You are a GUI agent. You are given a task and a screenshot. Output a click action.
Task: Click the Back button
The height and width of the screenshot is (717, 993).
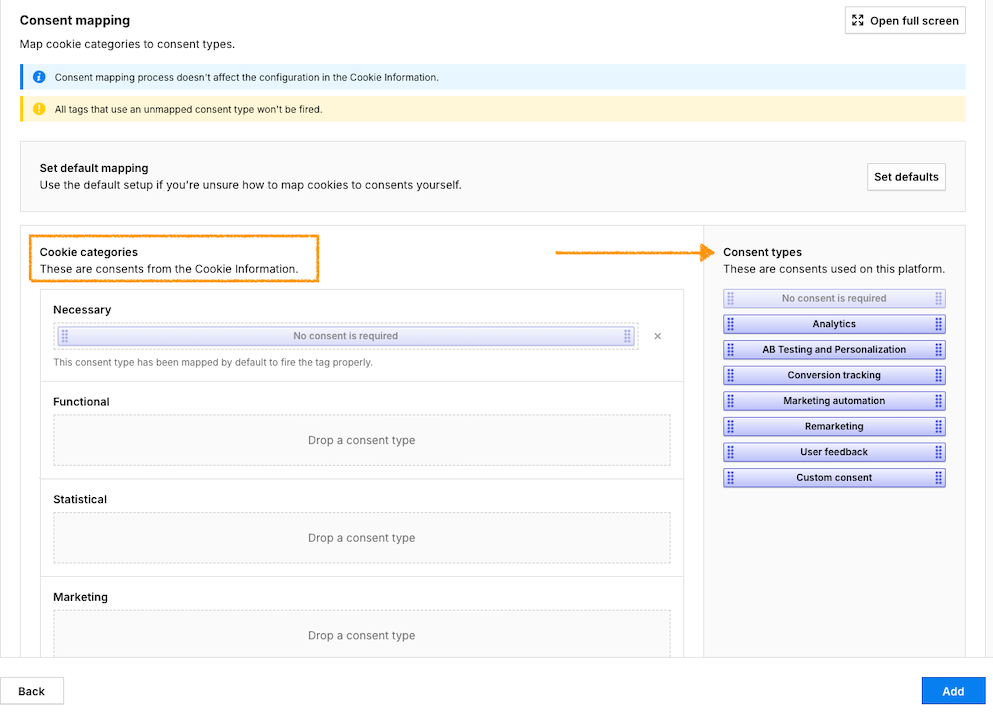32,690
